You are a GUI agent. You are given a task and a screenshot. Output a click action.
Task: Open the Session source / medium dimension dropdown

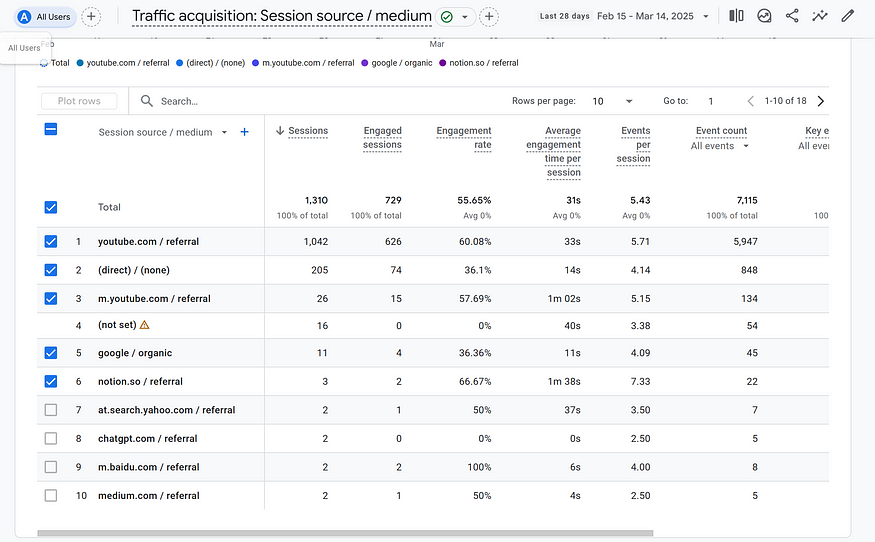(x=224, y=132)
